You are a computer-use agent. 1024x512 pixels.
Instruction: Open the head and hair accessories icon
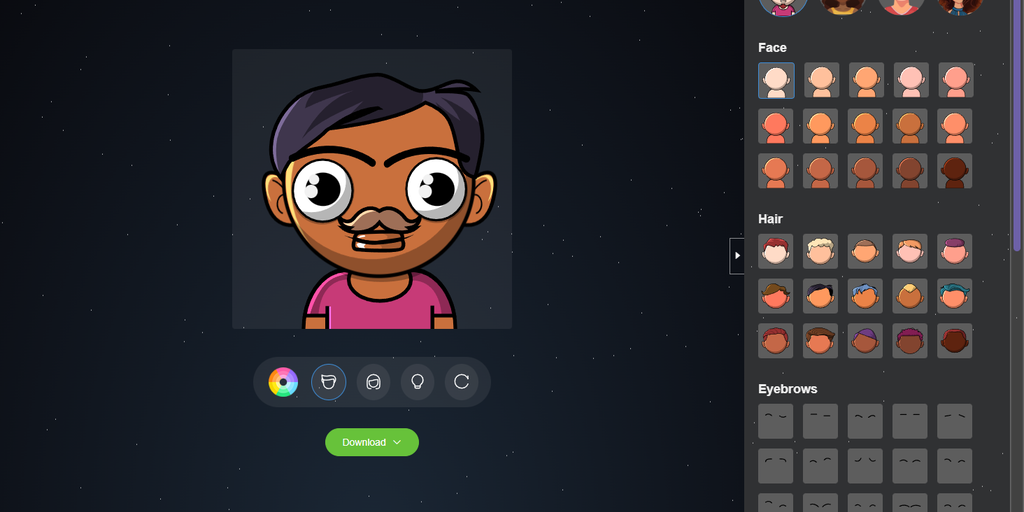(374, 382)
